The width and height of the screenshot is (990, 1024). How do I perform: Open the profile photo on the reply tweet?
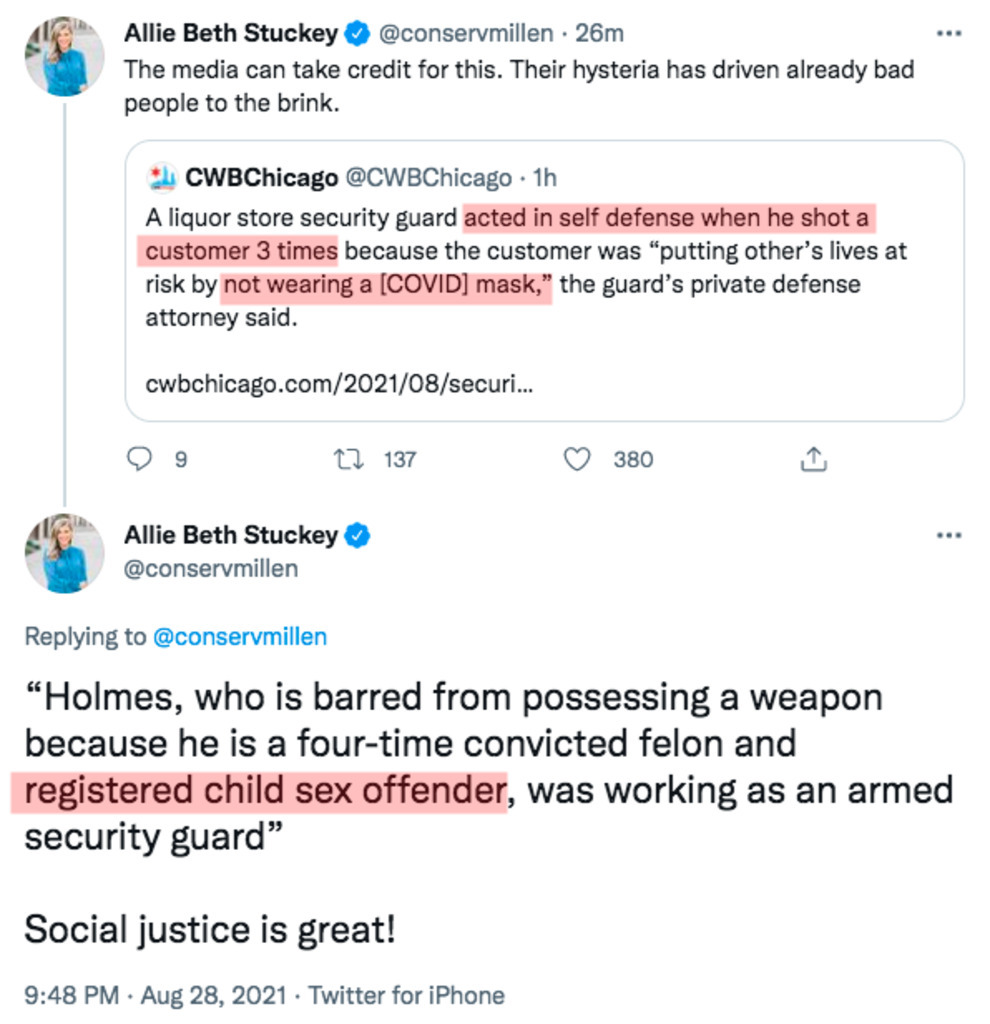65,553
